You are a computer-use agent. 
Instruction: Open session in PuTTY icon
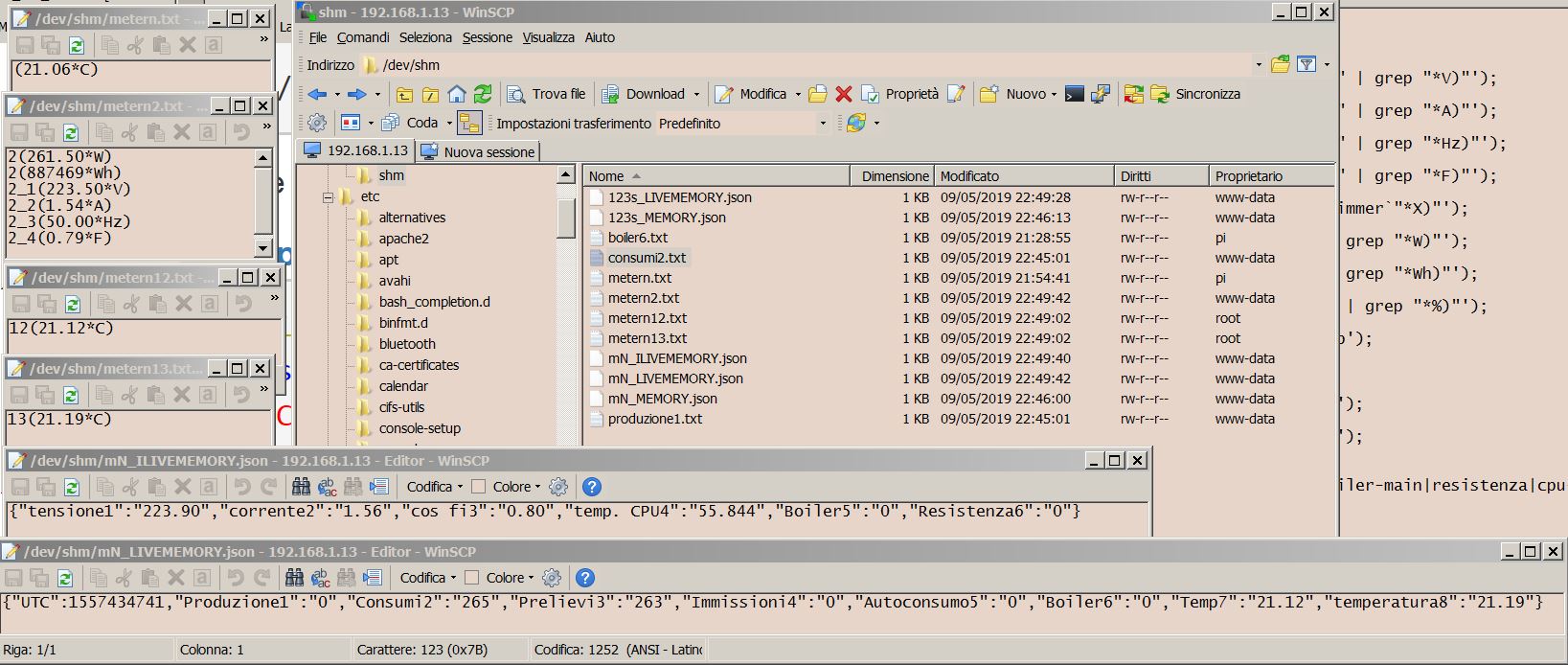pos(1101,94)
